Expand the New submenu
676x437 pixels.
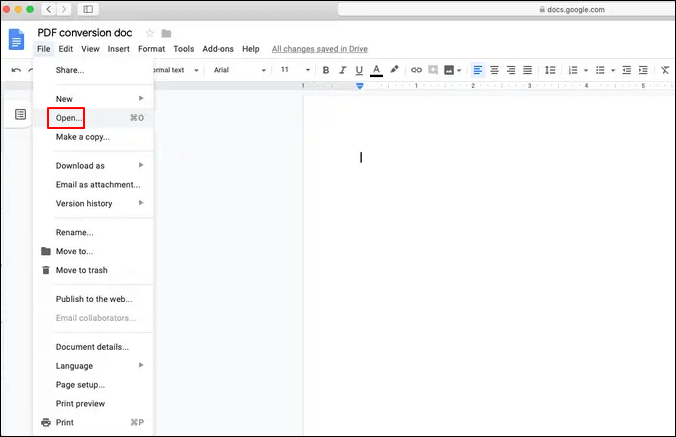93,99
